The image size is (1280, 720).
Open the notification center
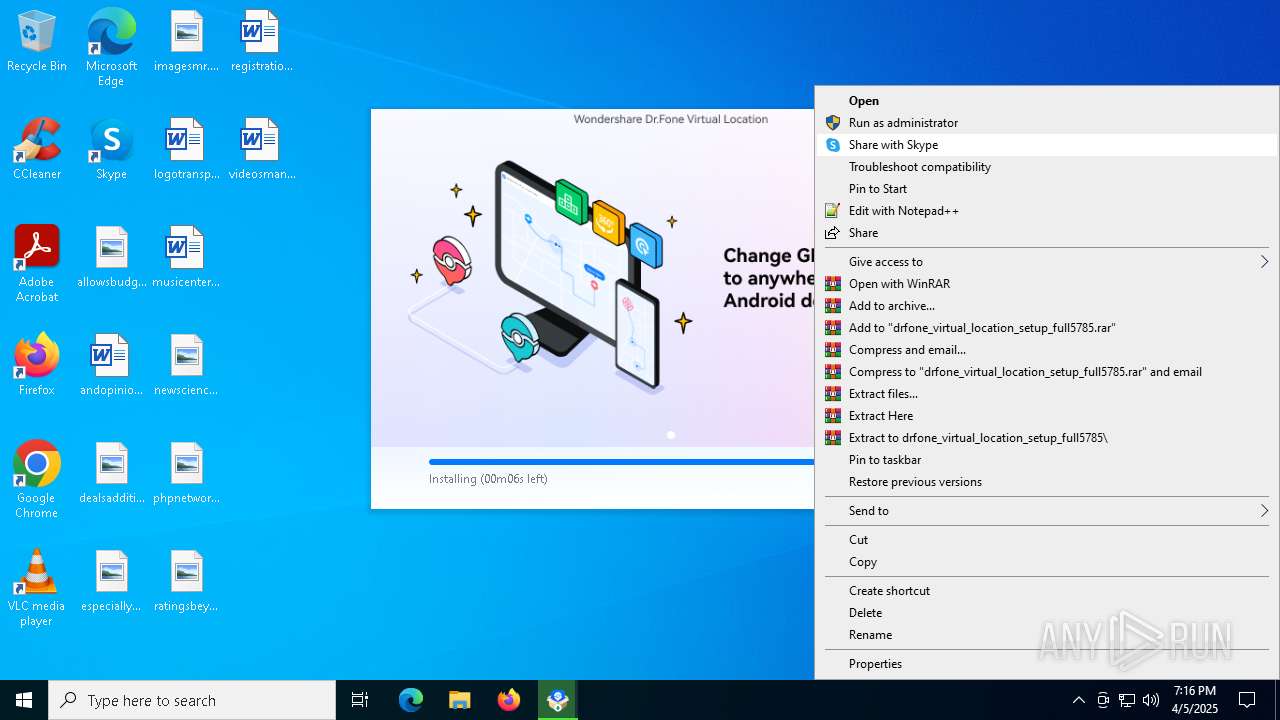(1247, 700)
